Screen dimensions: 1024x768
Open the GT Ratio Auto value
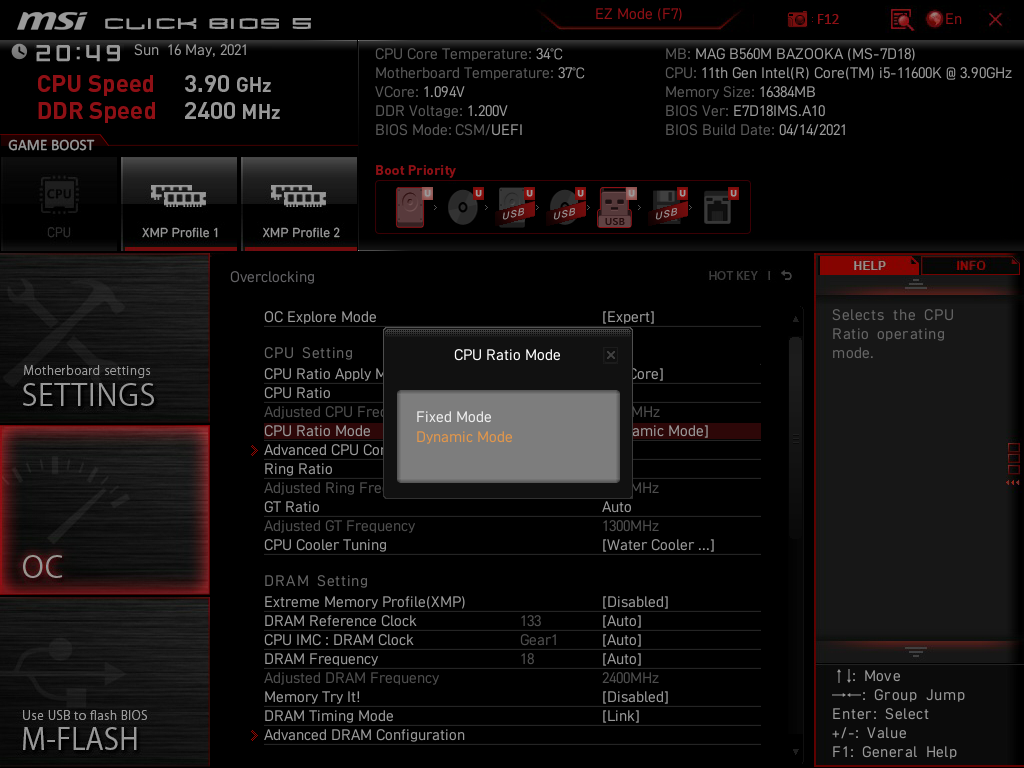pos(616,507)
